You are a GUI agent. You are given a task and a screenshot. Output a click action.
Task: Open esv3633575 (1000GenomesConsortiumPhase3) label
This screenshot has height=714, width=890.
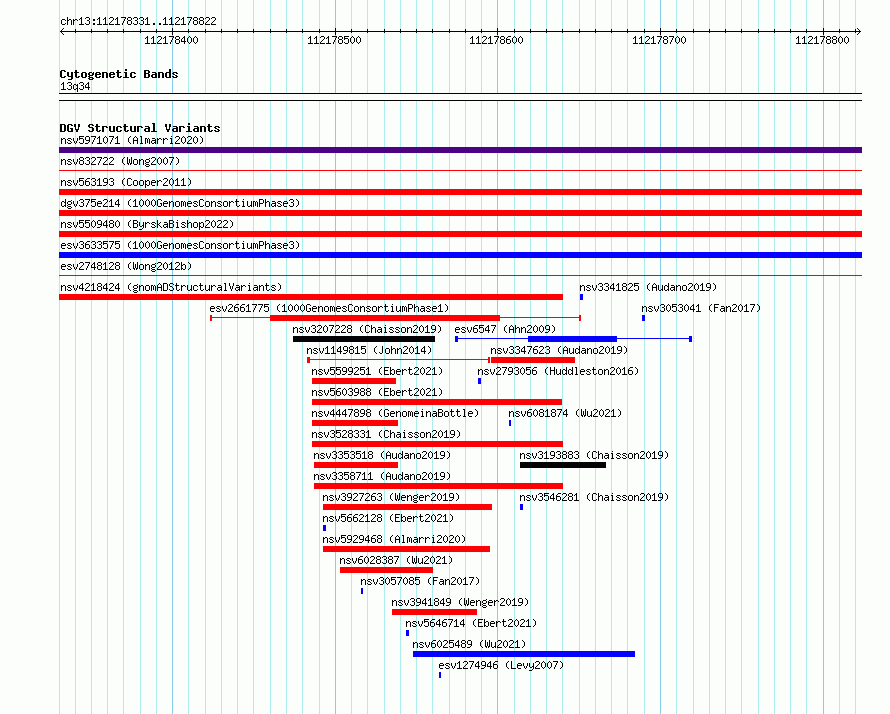click(x=180, y=245)
